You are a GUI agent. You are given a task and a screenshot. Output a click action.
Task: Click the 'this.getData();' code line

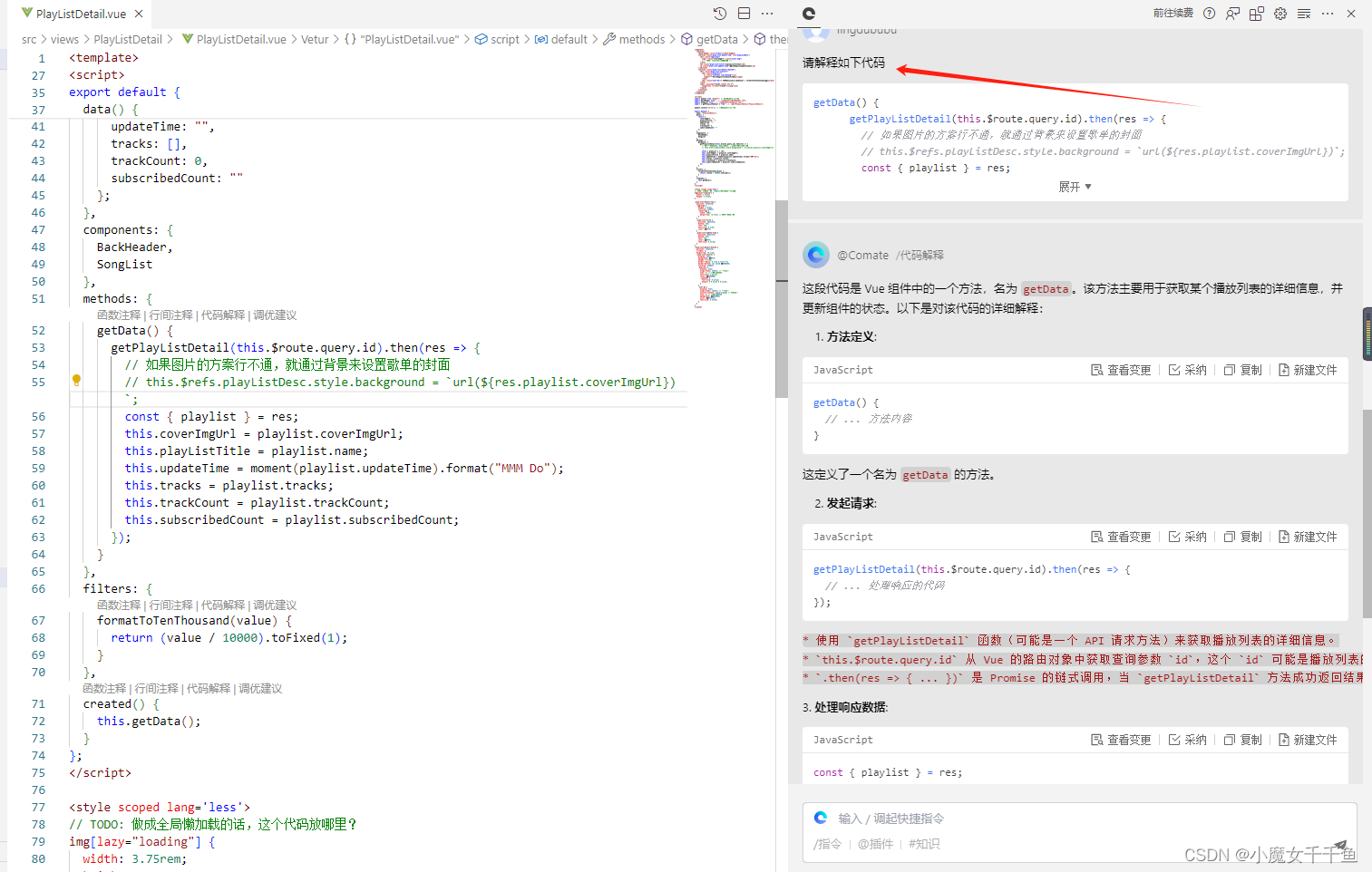point(149,722)
